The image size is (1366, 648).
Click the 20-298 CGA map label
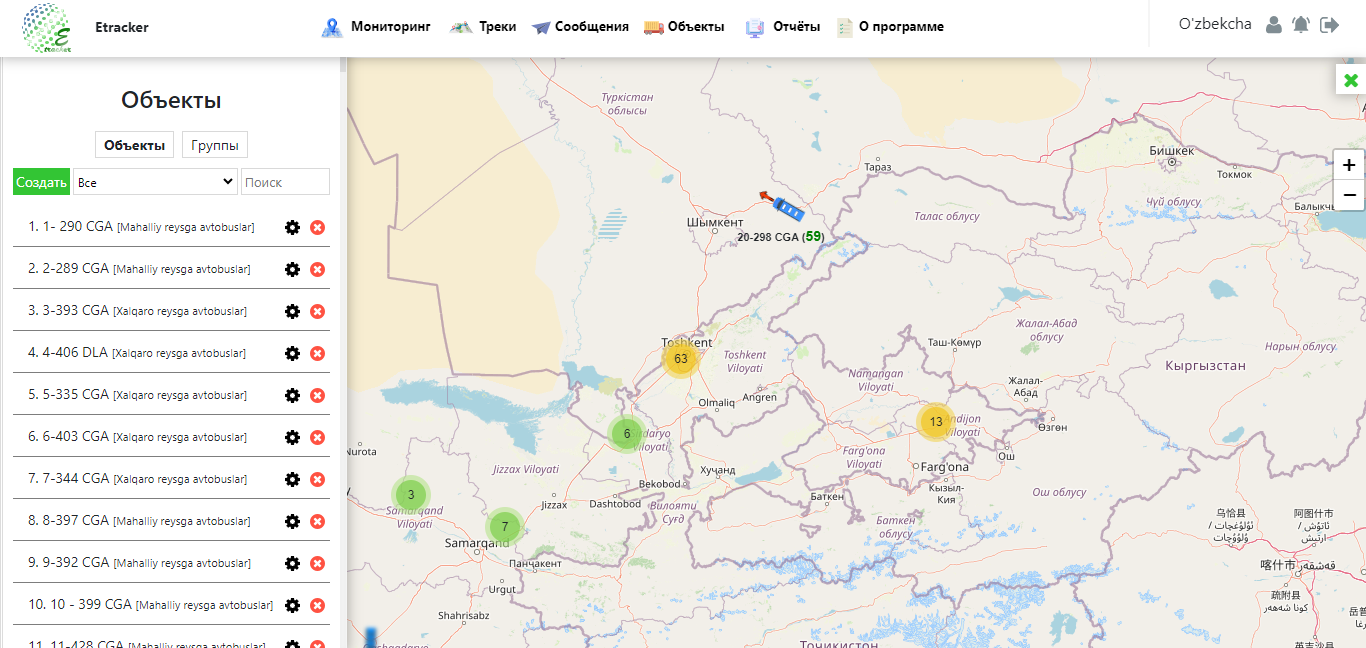point(780,237)
